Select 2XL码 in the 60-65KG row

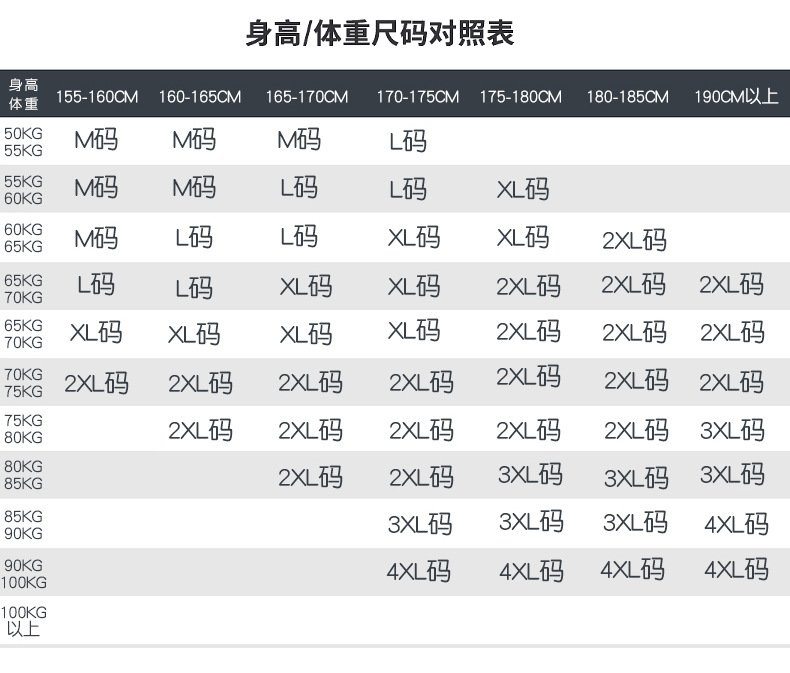coord(634,239)
